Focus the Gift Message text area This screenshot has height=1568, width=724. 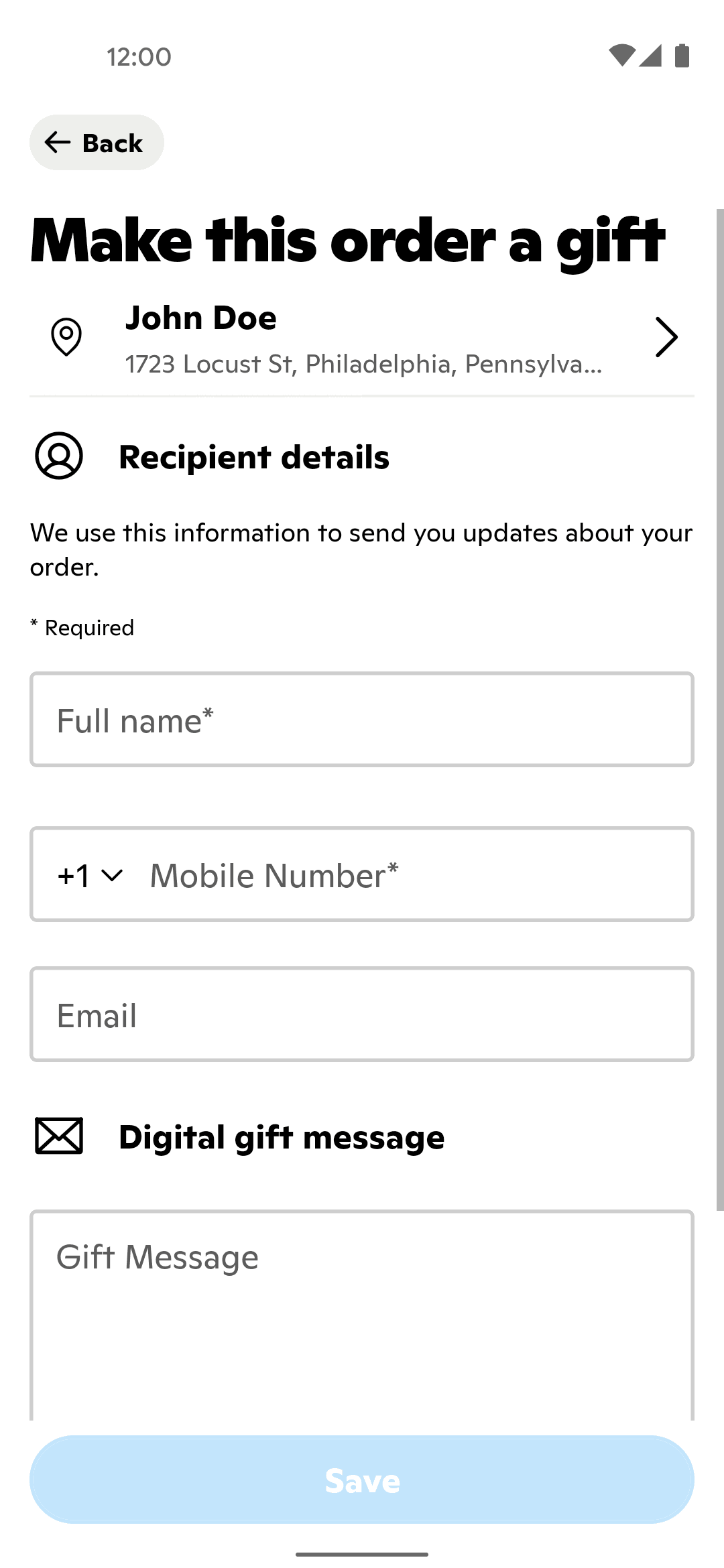(362, 1313)
